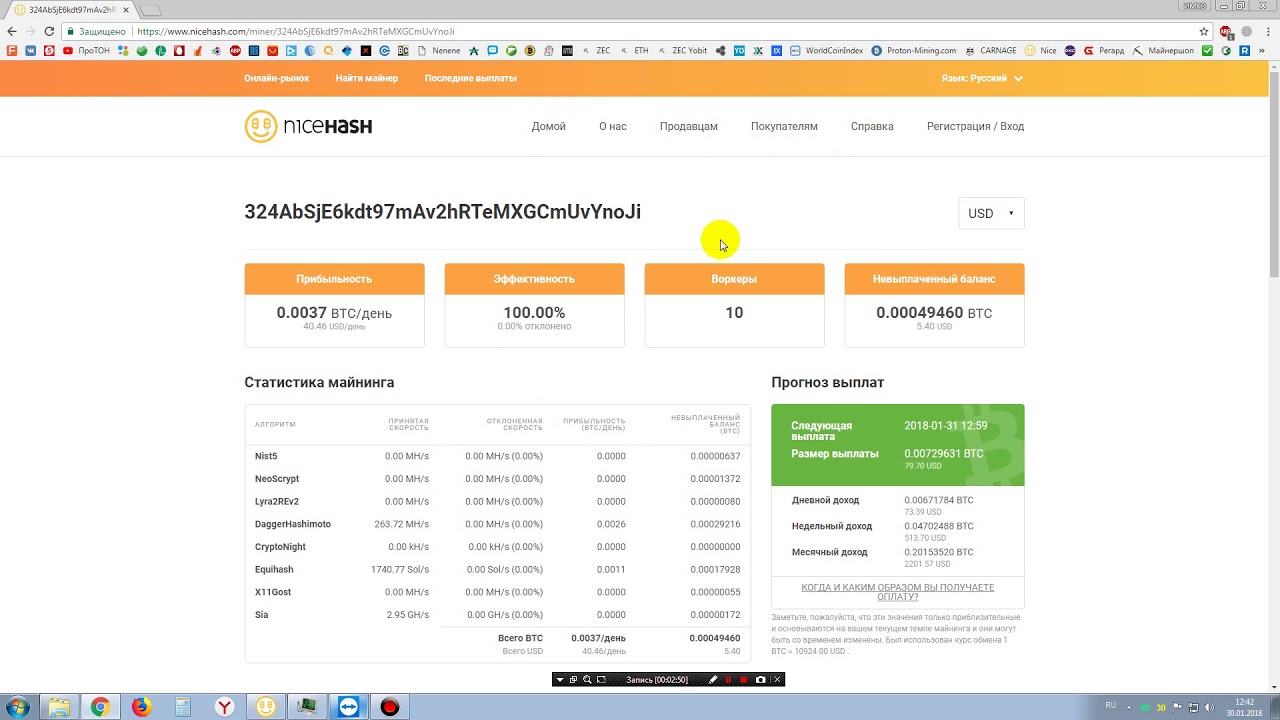Image resolution: width=1280 pixels, height=720 pixels.
Task: Select the pencil drawing tool in recording toolbar
Action: point(713,679)
